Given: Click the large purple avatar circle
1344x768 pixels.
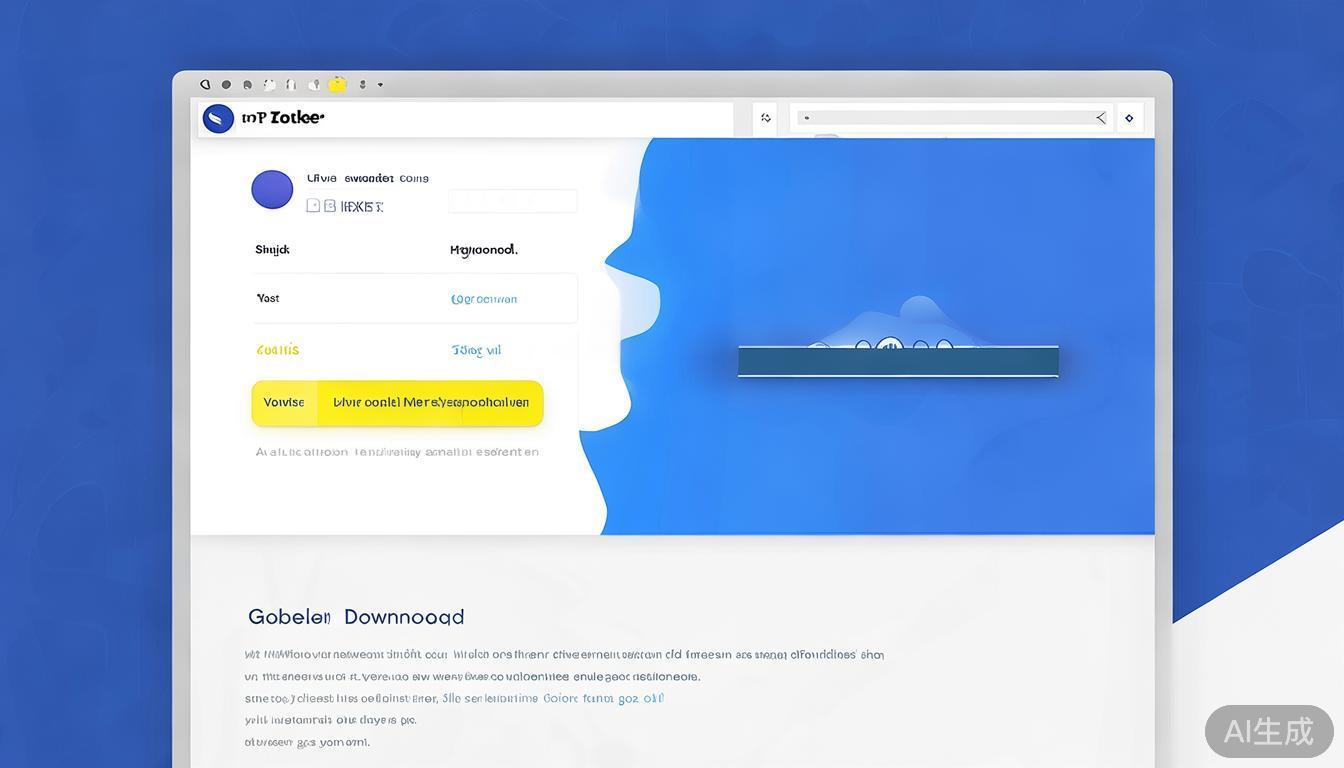Looking at the screenshot, I should point(272,189).
